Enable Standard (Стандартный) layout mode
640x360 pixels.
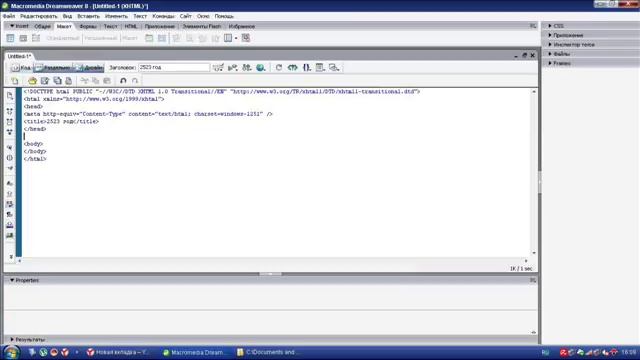tap(62, 38)
